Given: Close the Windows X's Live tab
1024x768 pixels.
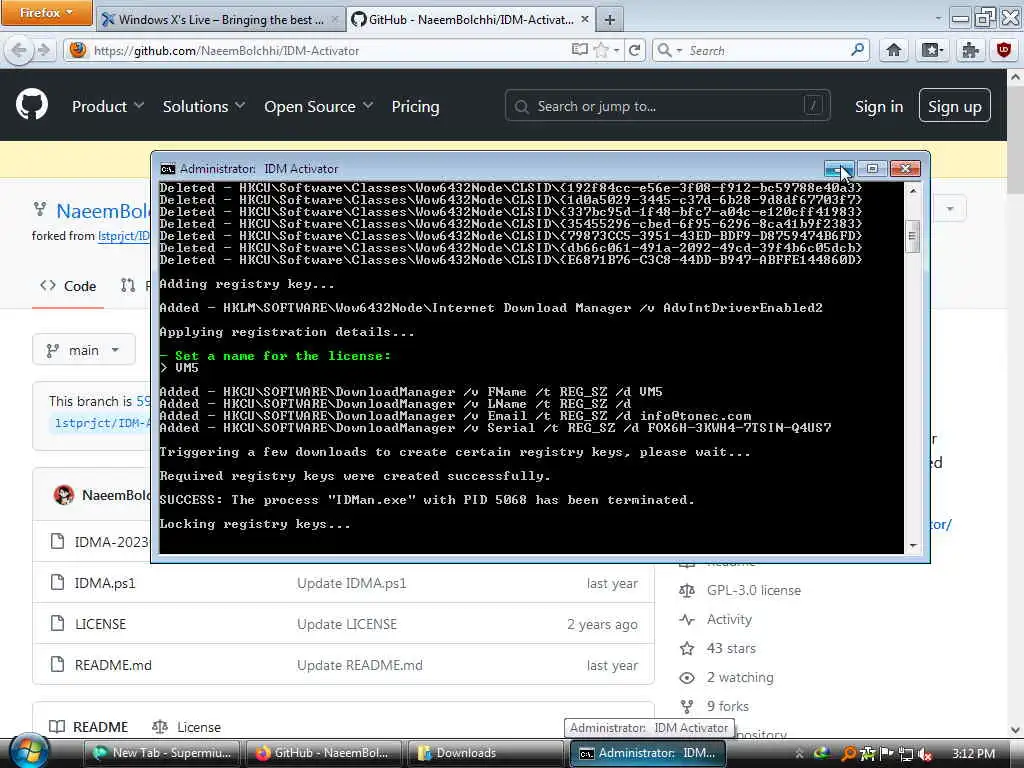Looking at the screenshot, I should point(334,20).
